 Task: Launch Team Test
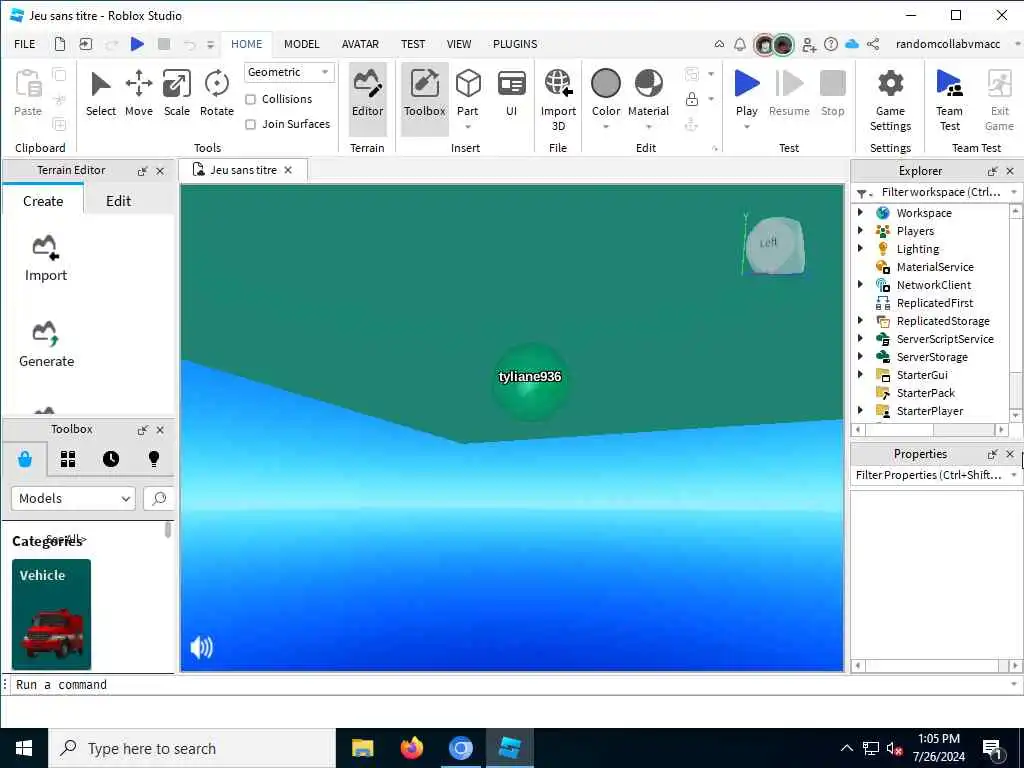coord(950,99)
